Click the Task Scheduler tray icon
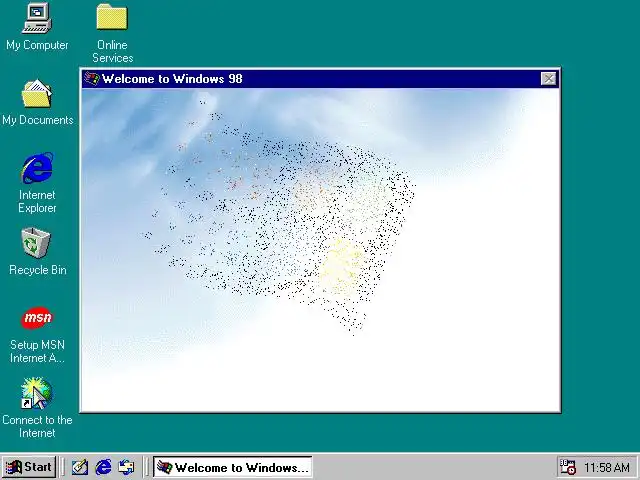The width and height of the screenshot is (640, 480). (x=568, y=467)
